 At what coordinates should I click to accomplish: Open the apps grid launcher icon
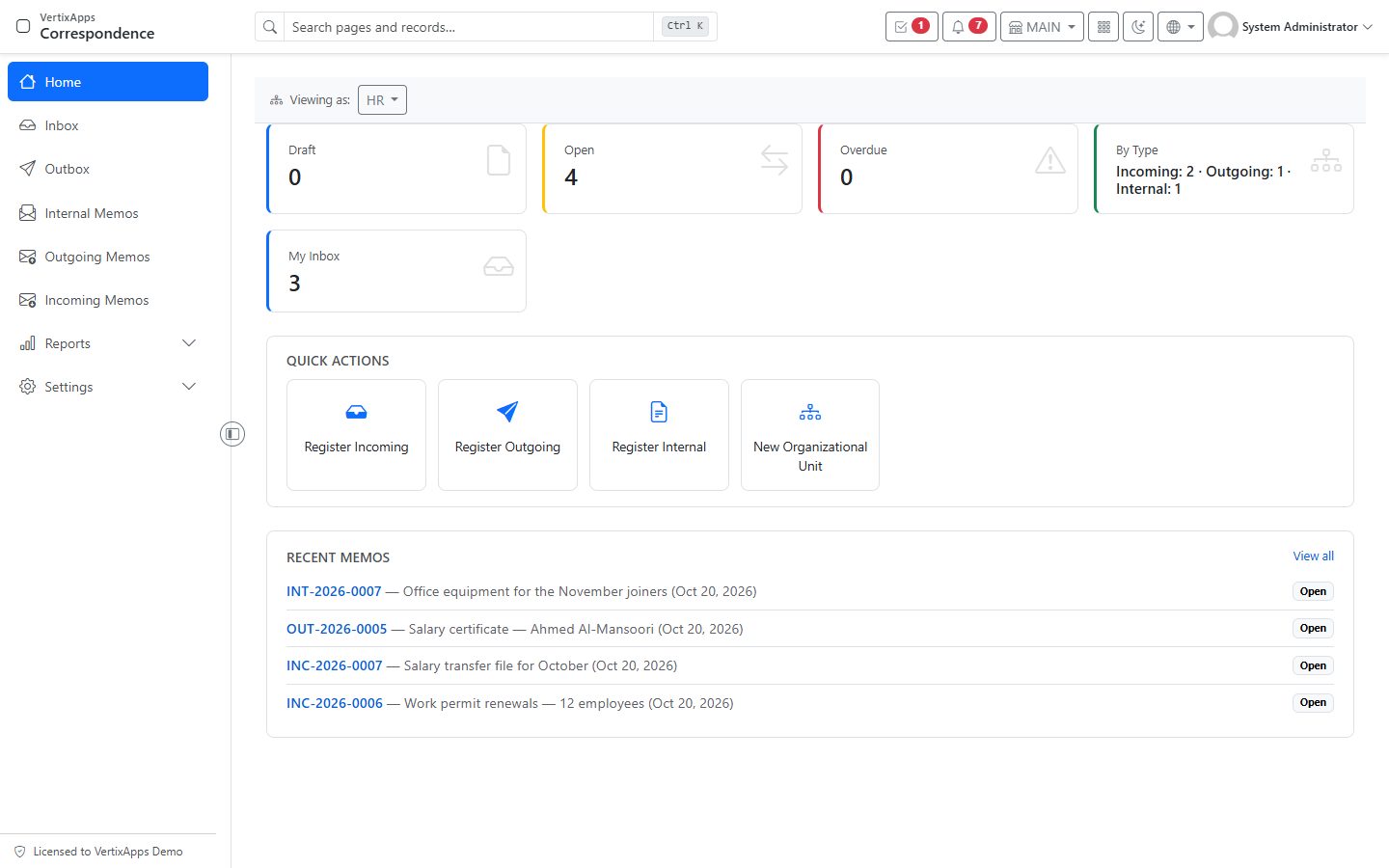(x=1103, y=27)
